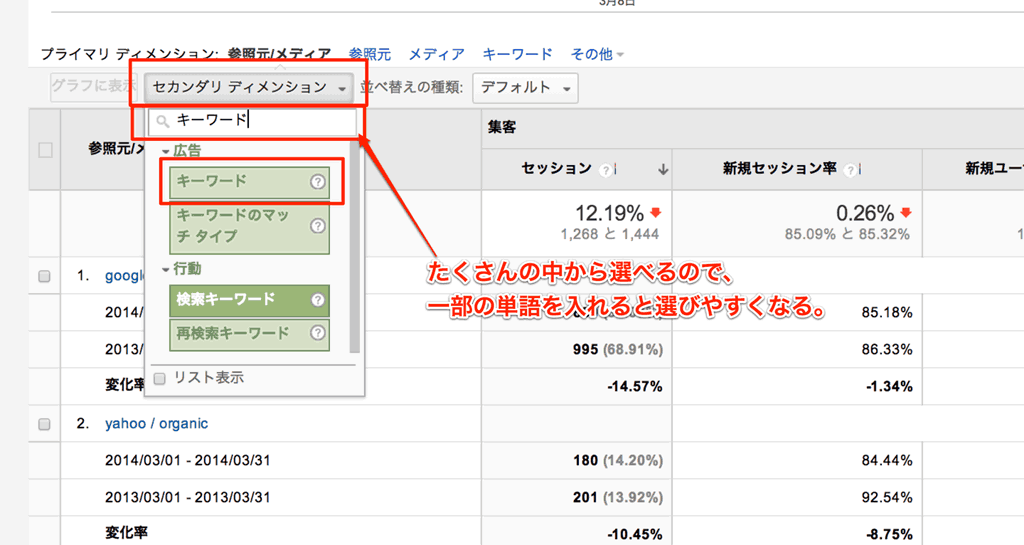Click help icon beside キーワード option
This screenshot has height=545, width=1024.
pos(317,182)
